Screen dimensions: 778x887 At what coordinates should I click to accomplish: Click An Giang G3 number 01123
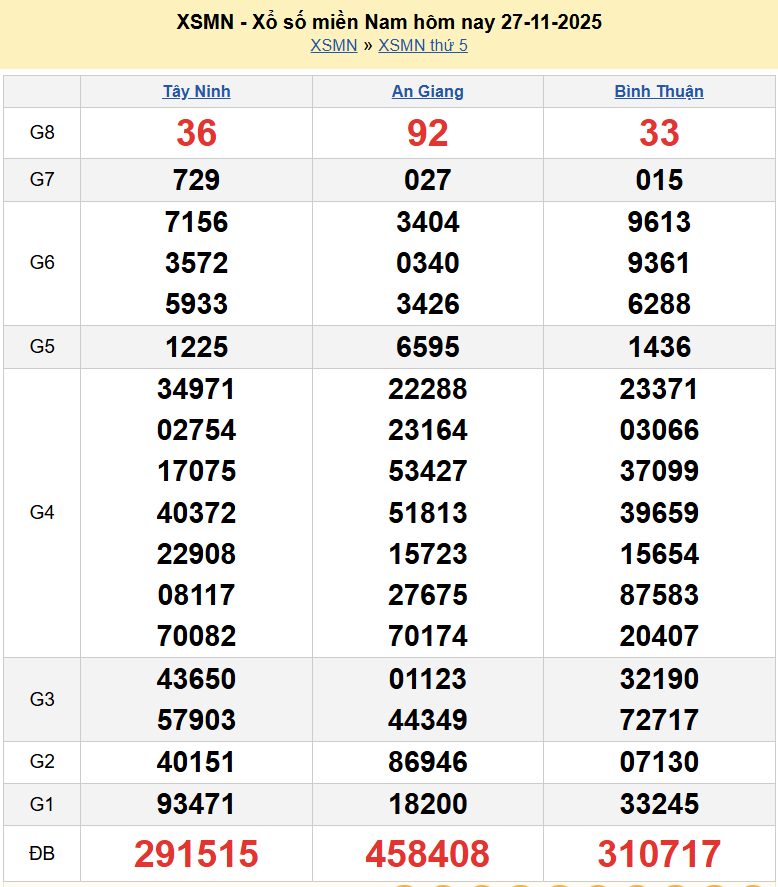tap(427, 679)
